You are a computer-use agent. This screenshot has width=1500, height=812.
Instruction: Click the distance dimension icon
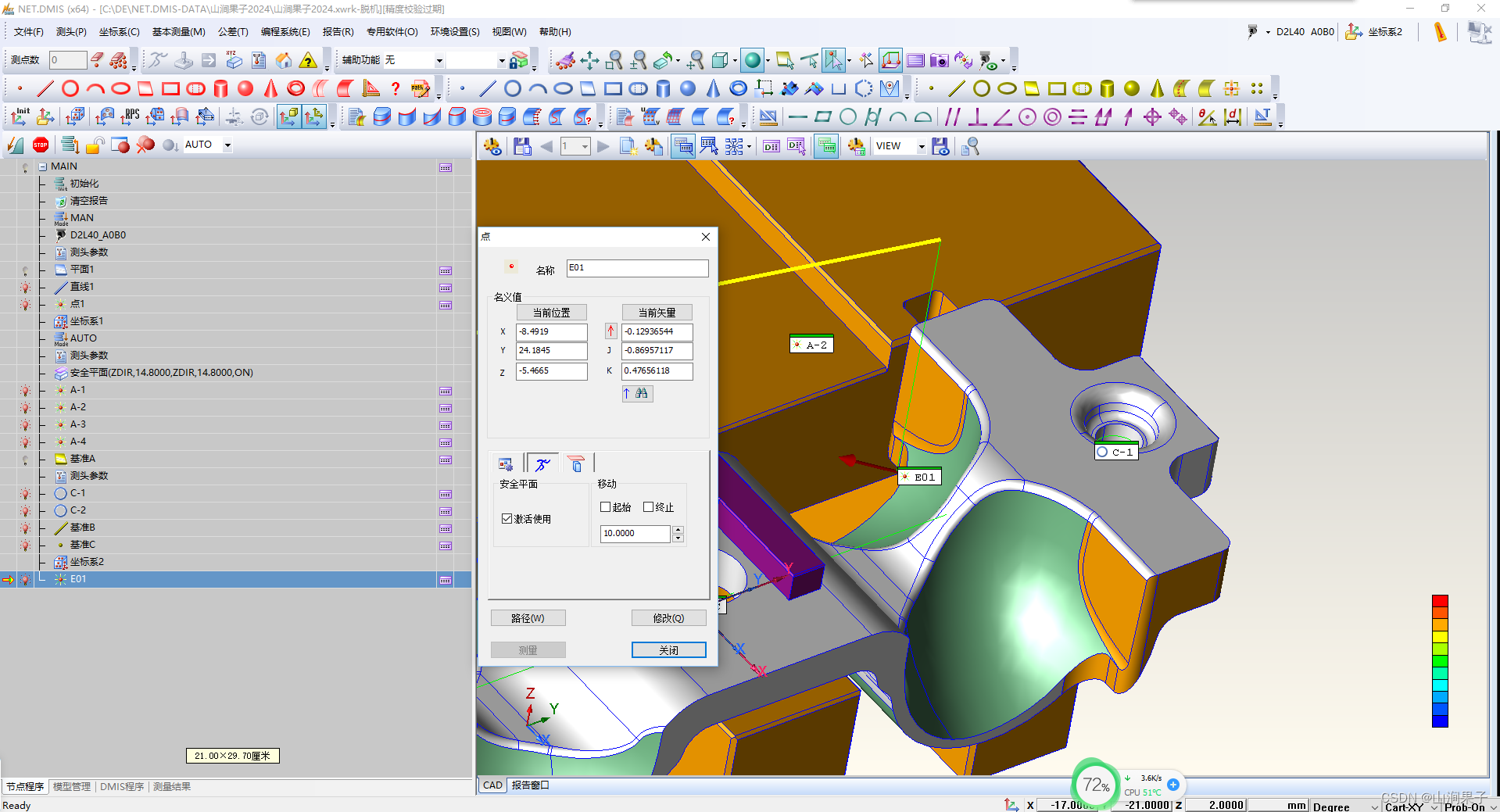coord(1233,116)
